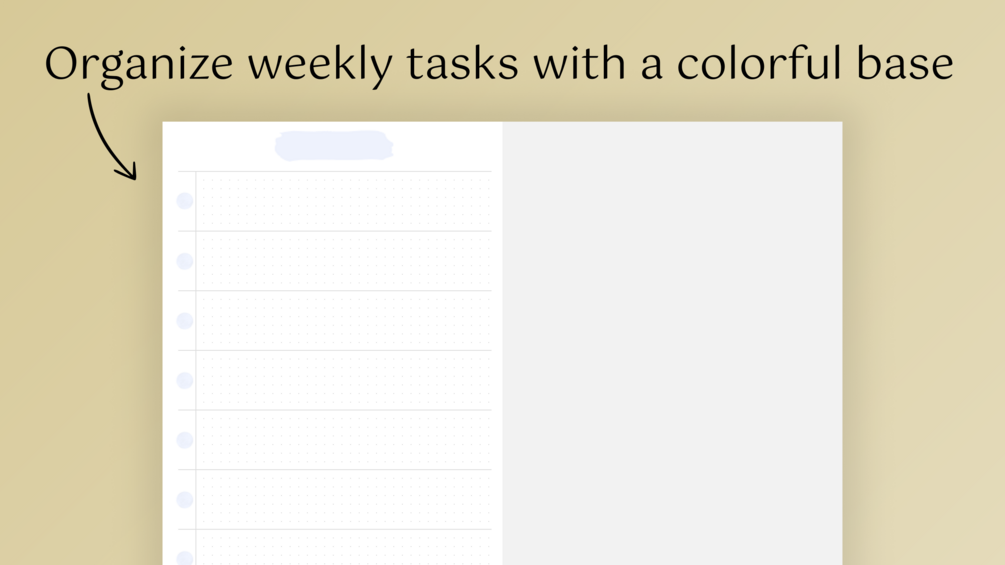1005x565 pixels.
Task: Click the word "Organize" in the headline
Action: 138,65
